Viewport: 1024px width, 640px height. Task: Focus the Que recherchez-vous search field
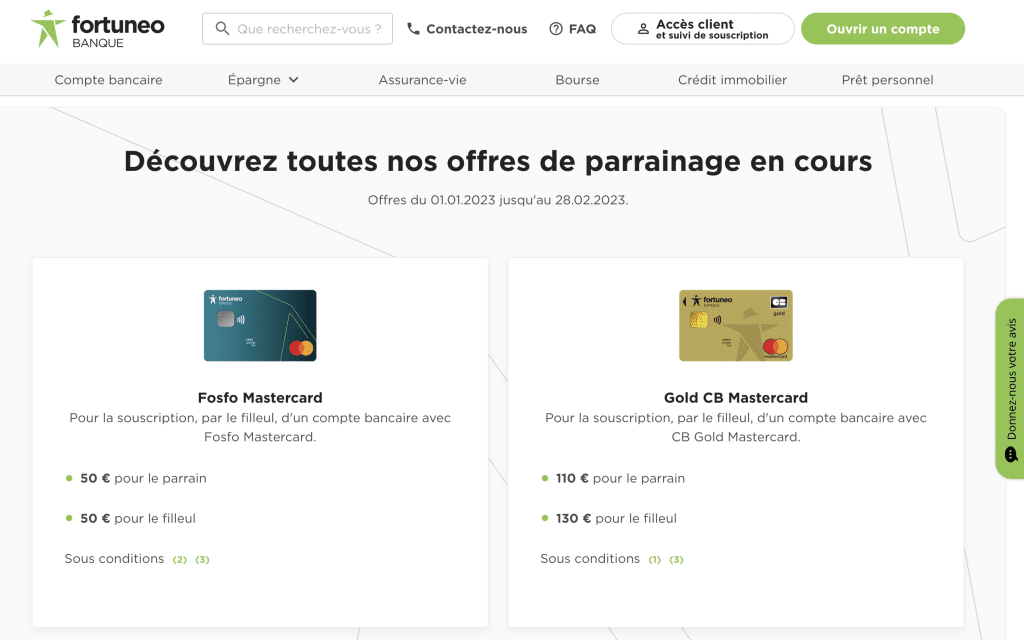[x=297, y=29]
